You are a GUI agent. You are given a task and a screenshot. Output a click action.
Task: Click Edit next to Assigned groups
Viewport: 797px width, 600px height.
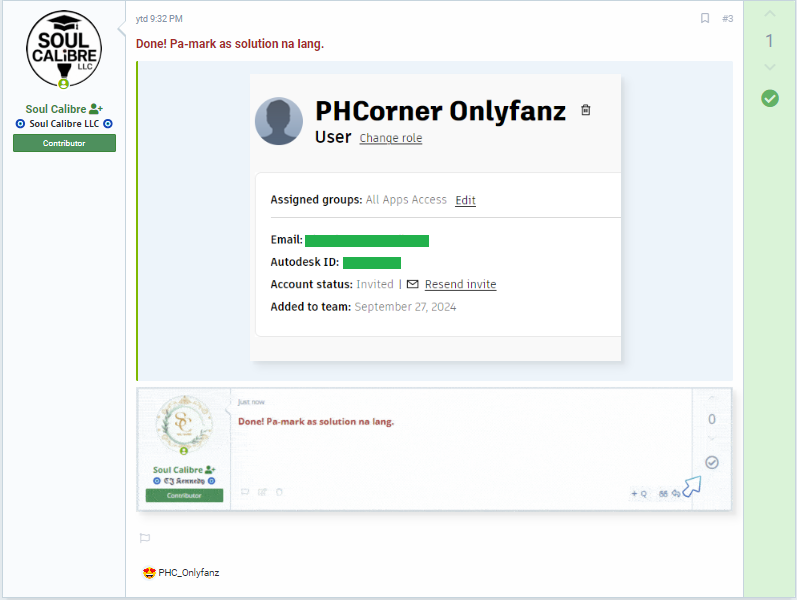[x=465, y=200]
